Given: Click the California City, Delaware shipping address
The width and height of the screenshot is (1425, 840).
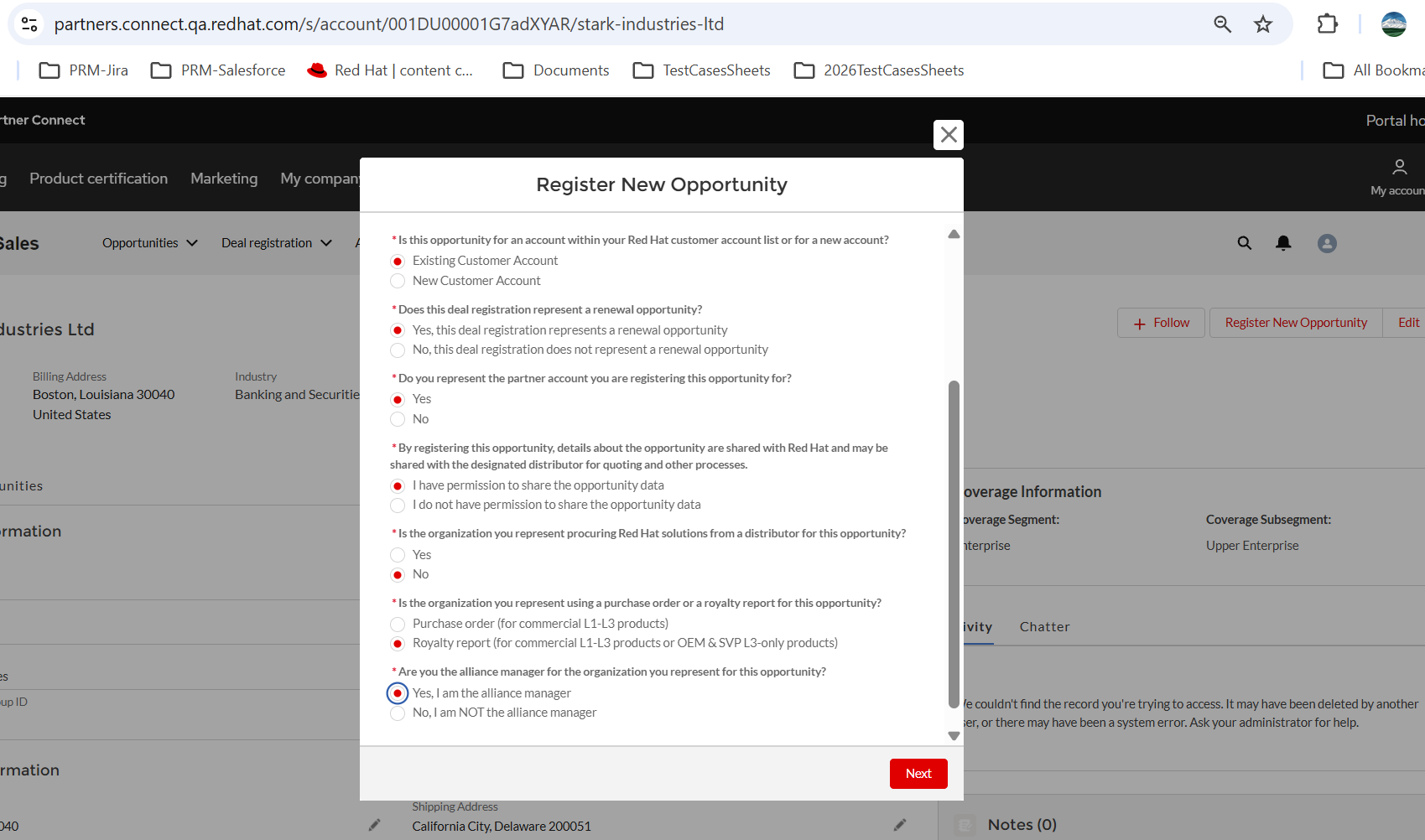Looking at the screenshot, I should pyautogui.click(x=502, y=827).
